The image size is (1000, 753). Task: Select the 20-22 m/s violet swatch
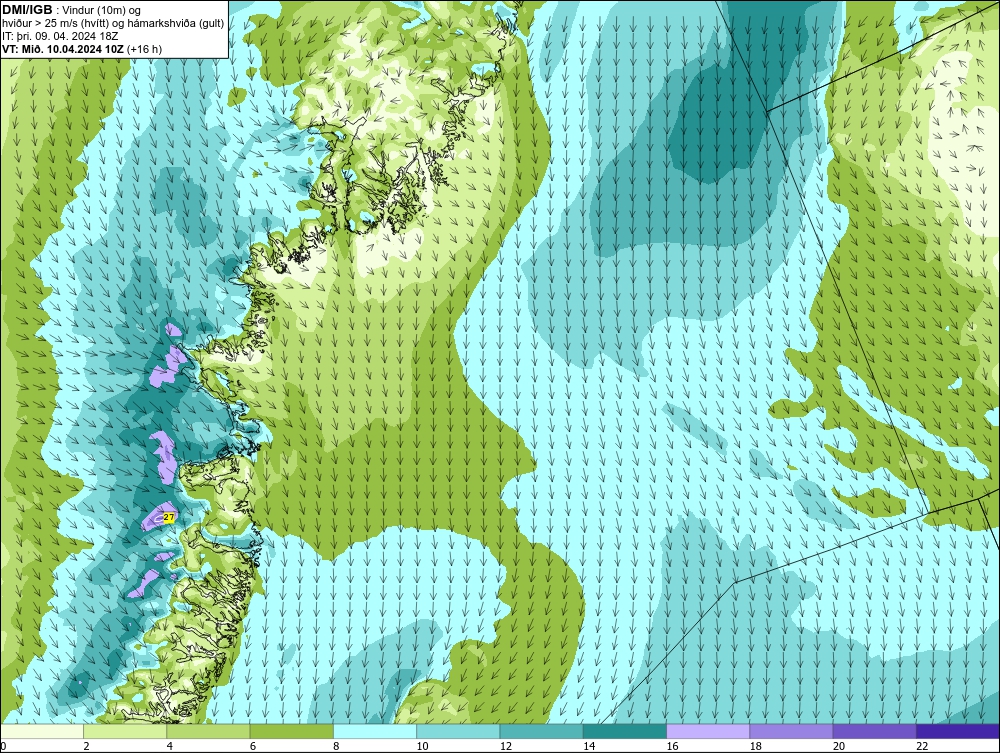pos(874,731)
